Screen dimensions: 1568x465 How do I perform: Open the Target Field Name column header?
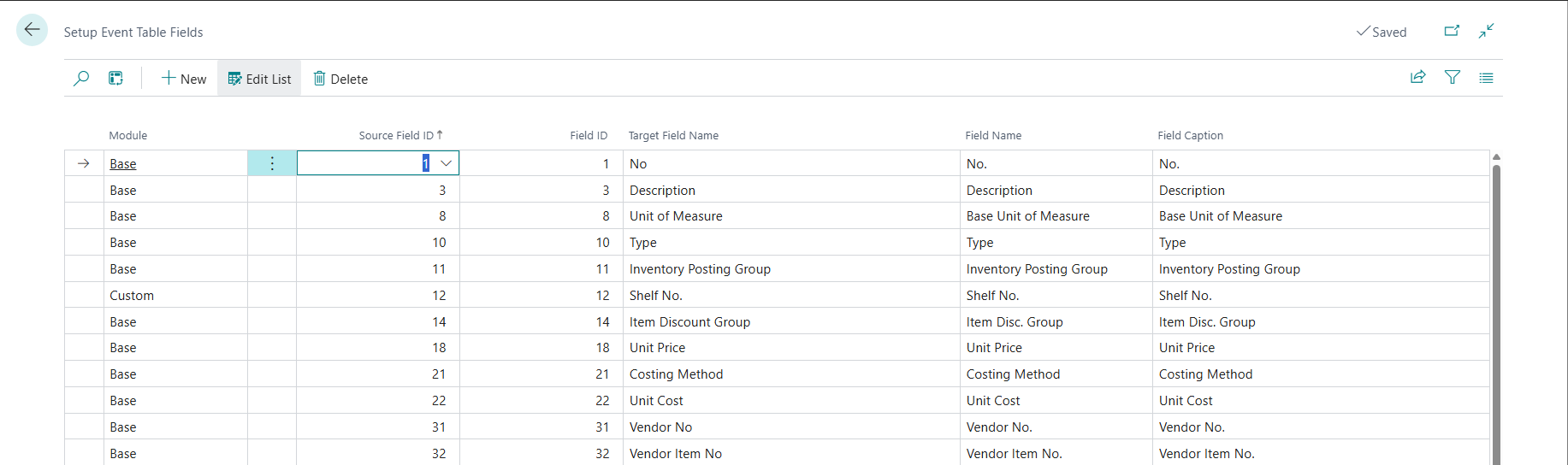pyautogui.click(x=673, y=135)
